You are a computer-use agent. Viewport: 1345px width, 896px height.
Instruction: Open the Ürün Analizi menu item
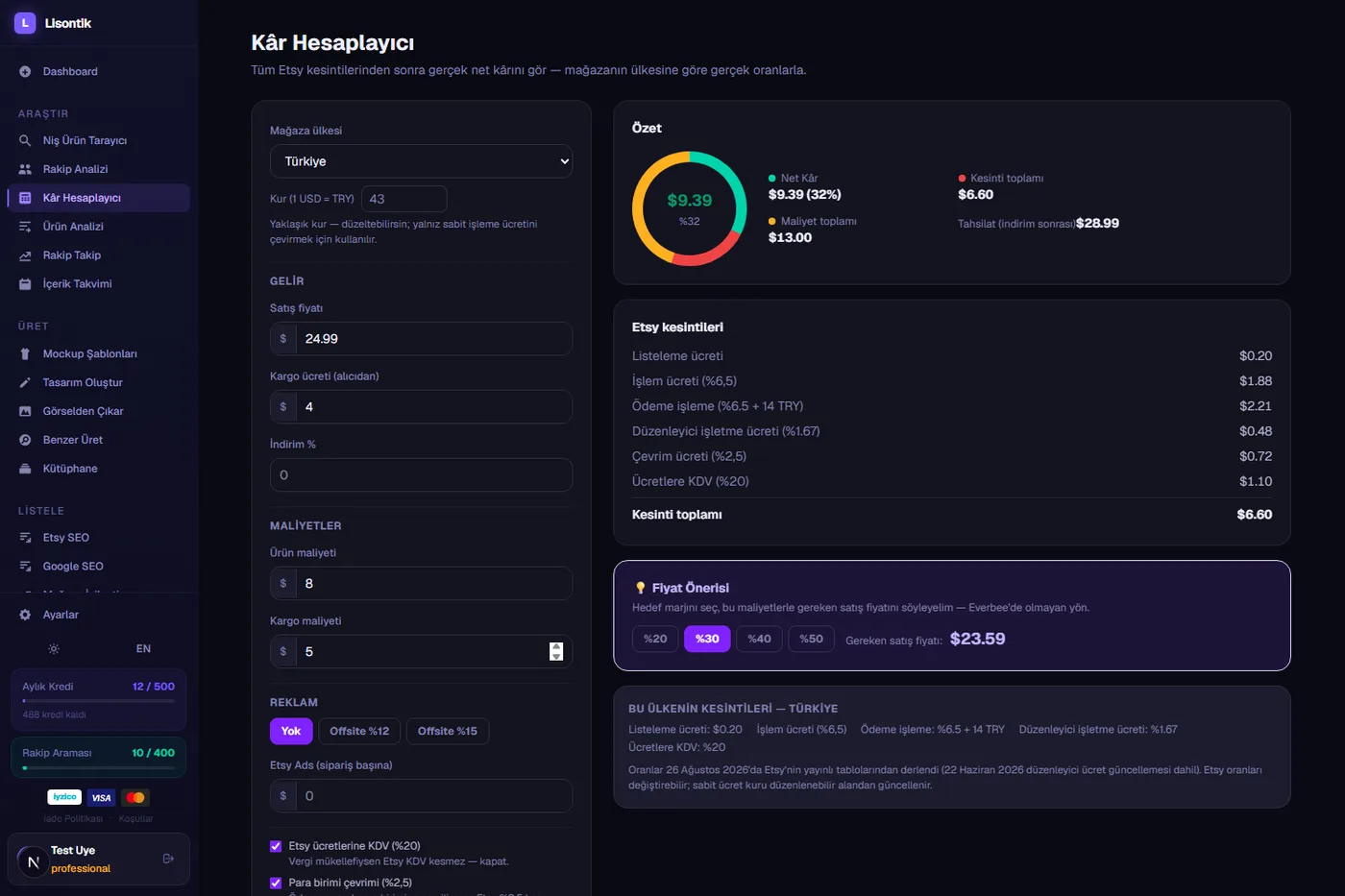tap(98, 227)
